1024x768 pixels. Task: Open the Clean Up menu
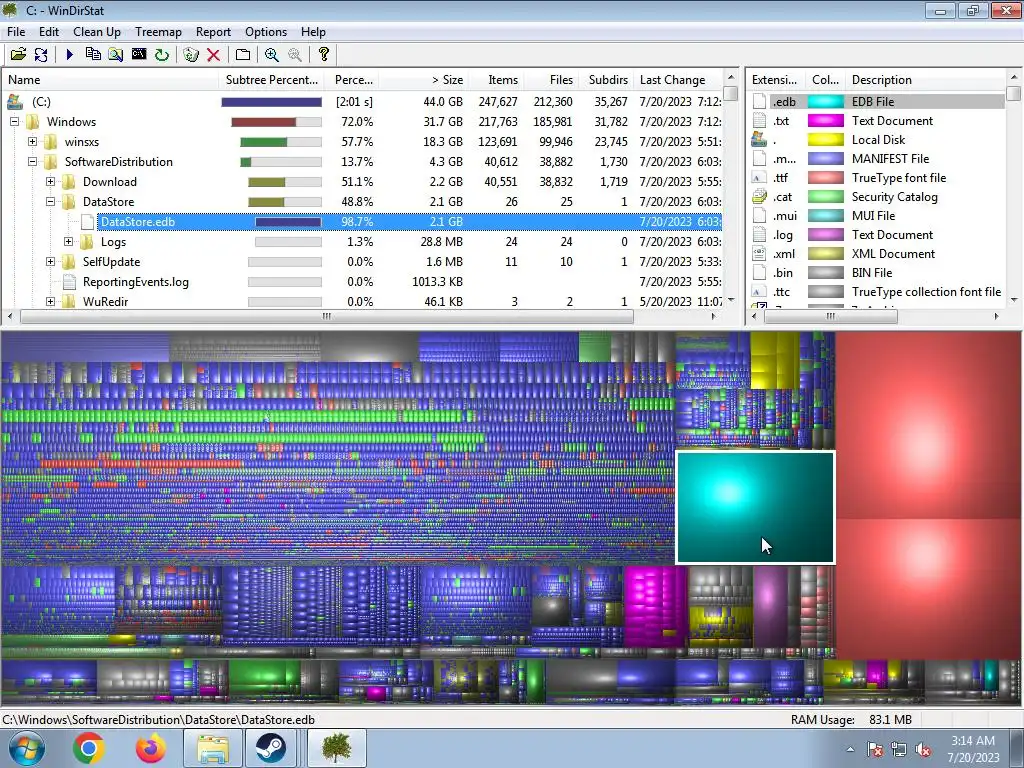[97, 32]
